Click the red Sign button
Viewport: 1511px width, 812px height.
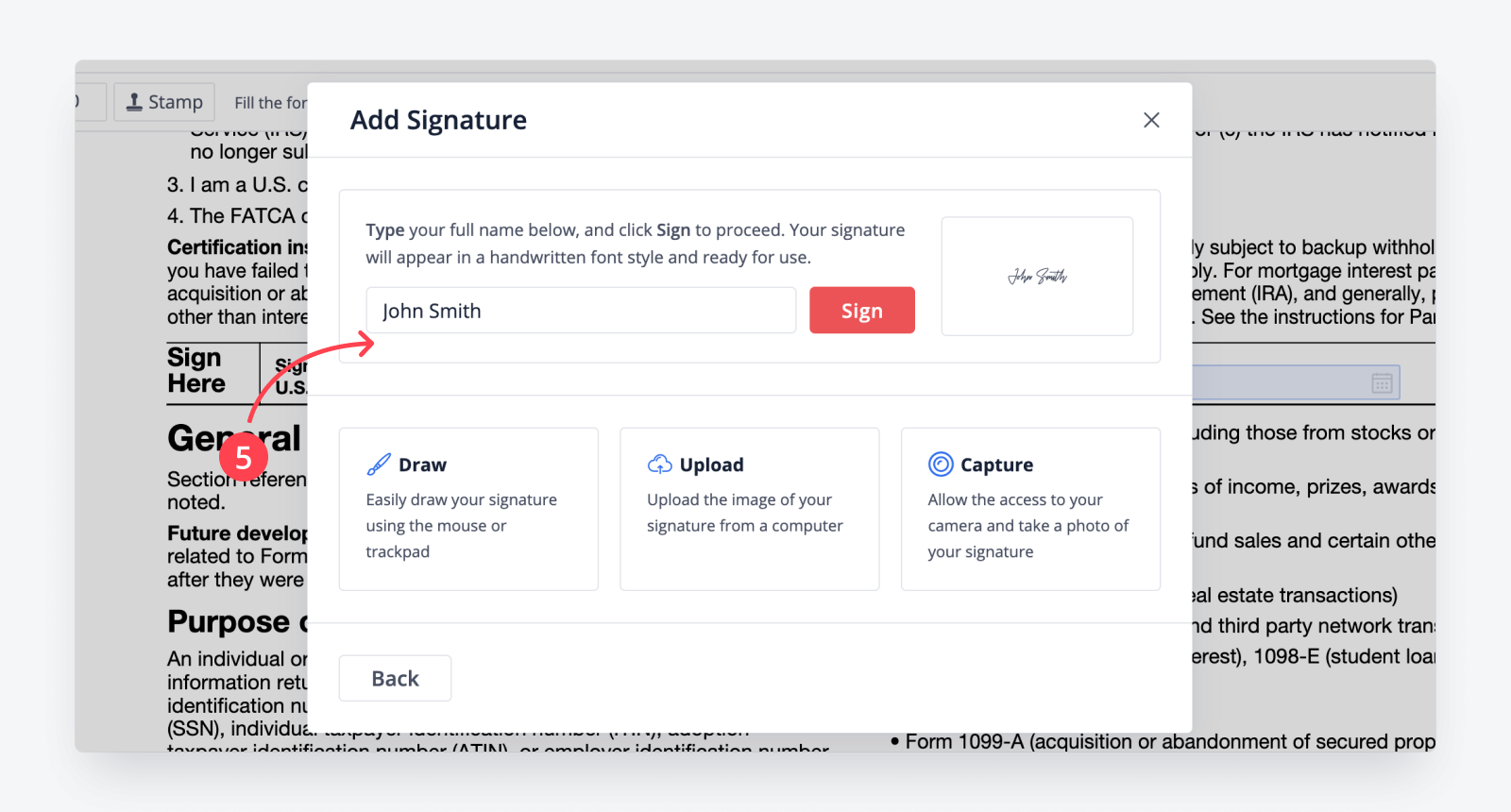pos(861,310)
